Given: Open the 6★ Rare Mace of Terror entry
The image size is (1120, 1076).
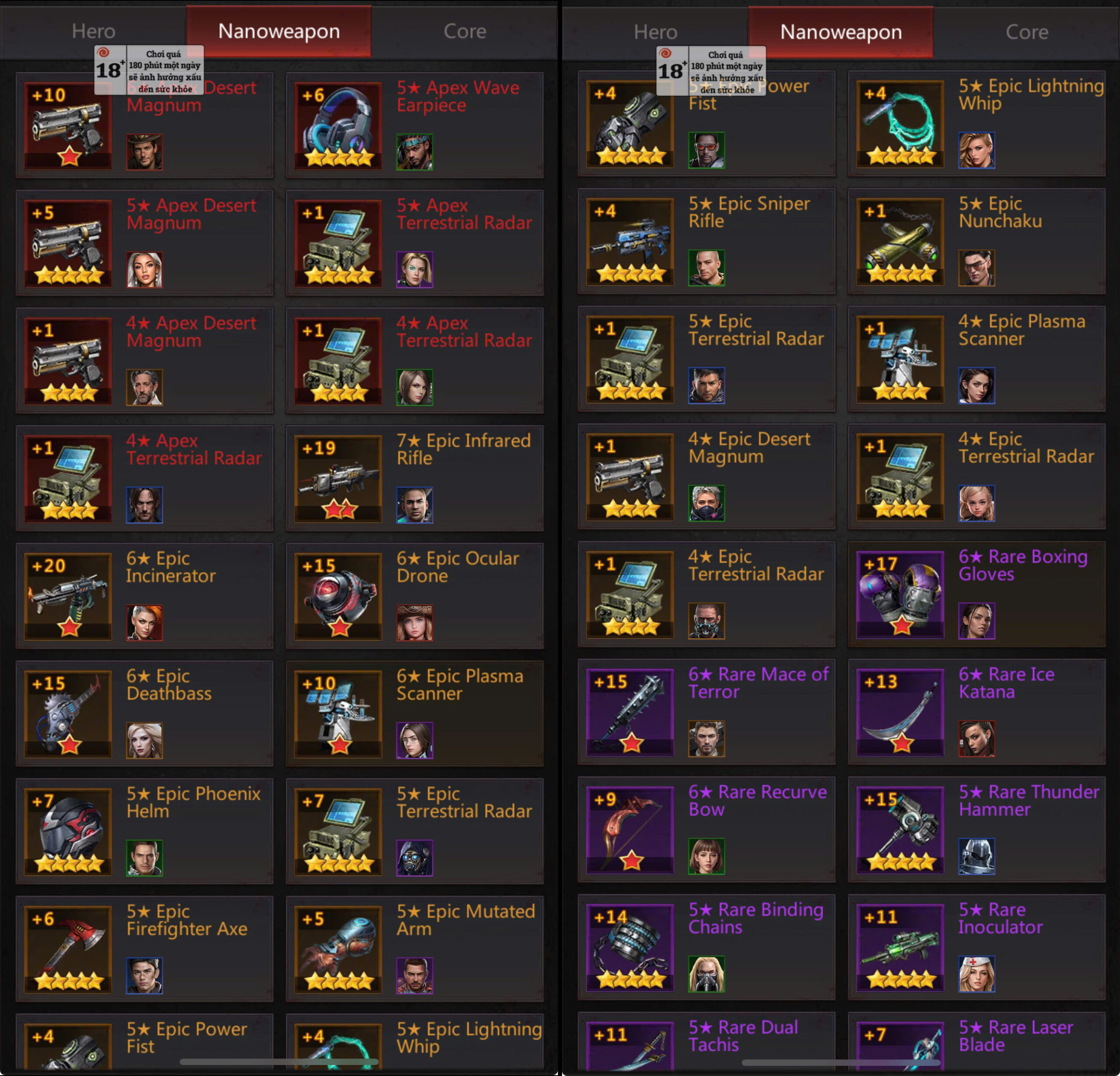Looking at the screenshot, I should click(706, 712).
